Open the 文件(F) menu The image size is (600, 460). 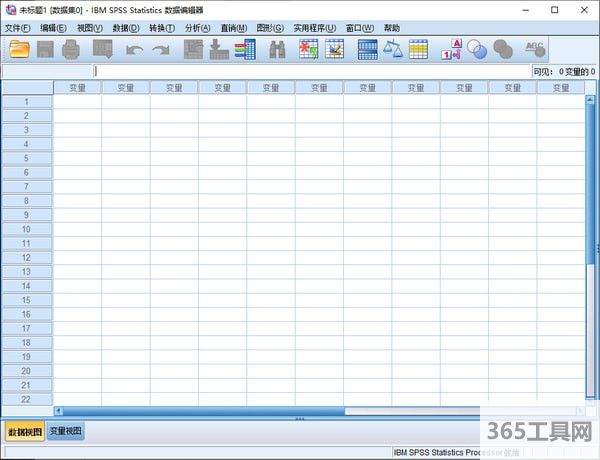coord(18,28)
